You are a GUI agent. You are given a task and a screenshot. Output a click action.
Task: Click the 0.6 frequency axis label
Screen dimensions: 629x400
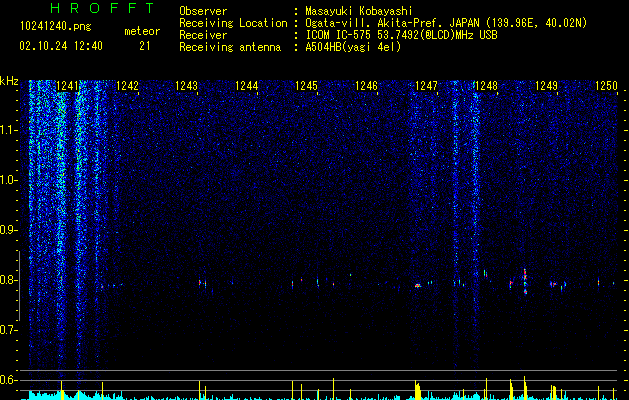[9, 380]
